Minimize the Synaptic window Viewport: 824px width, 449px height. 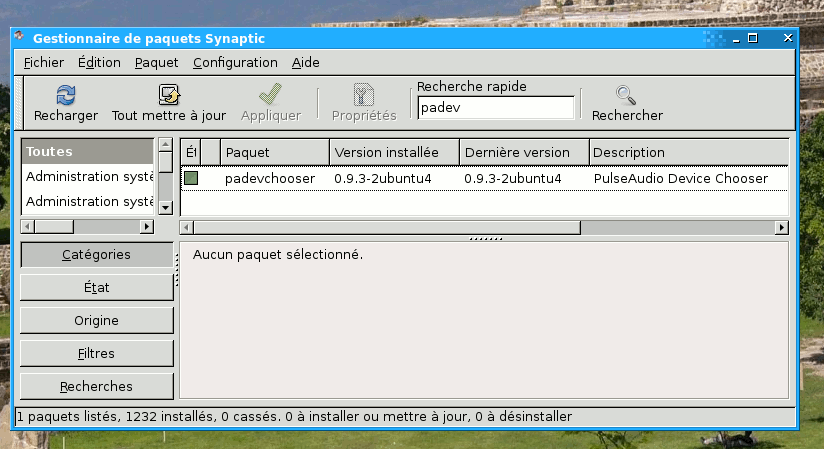click(x=736, y=38)
